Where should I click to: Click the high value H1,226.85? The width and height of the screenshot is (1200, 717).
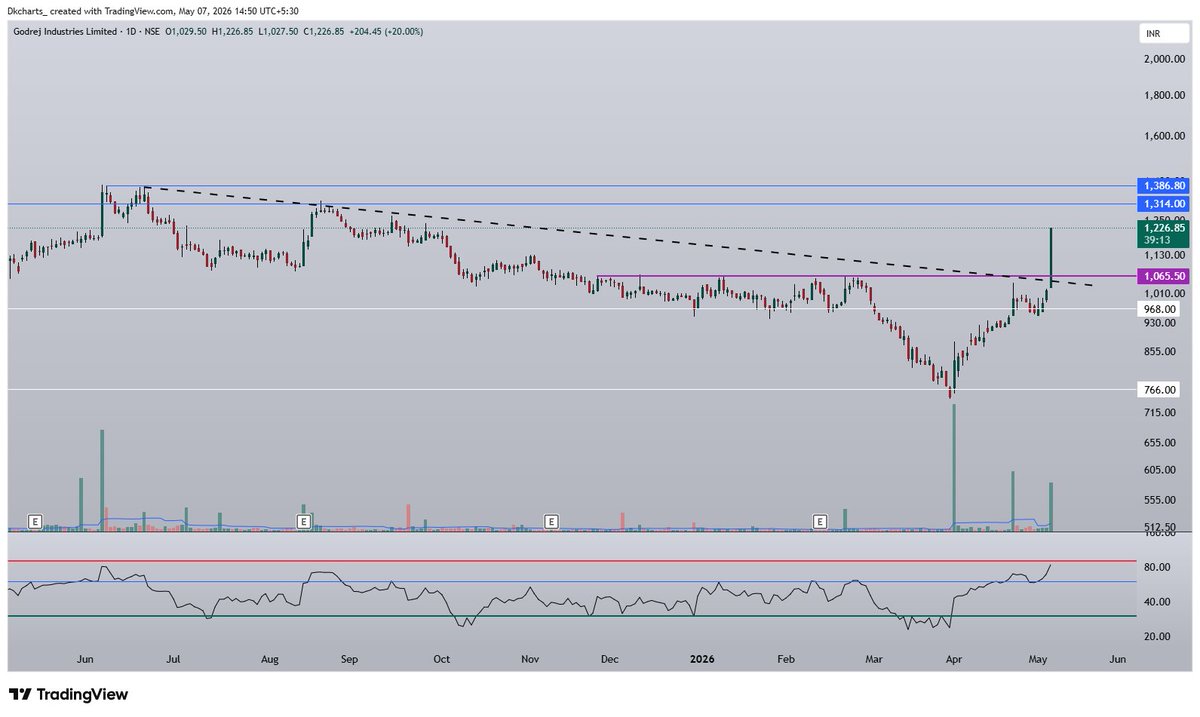point(232,31)
